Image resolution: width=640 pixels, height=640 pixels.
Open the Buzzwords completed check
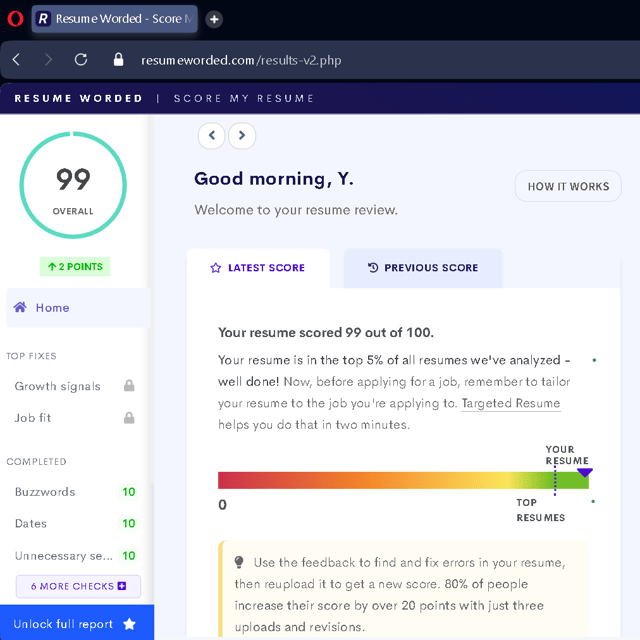point(75,492)
